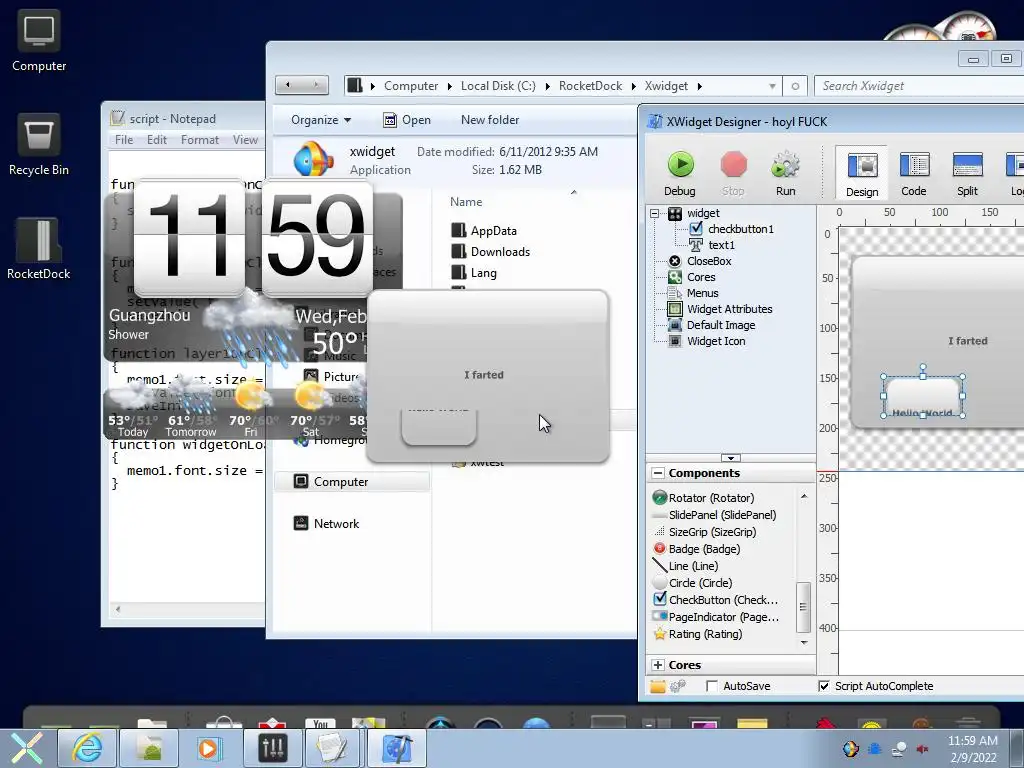Screen dimensions: 1024x768
Task: Enable the AutoSave checkbox
Action: click(x=712, y=686)
